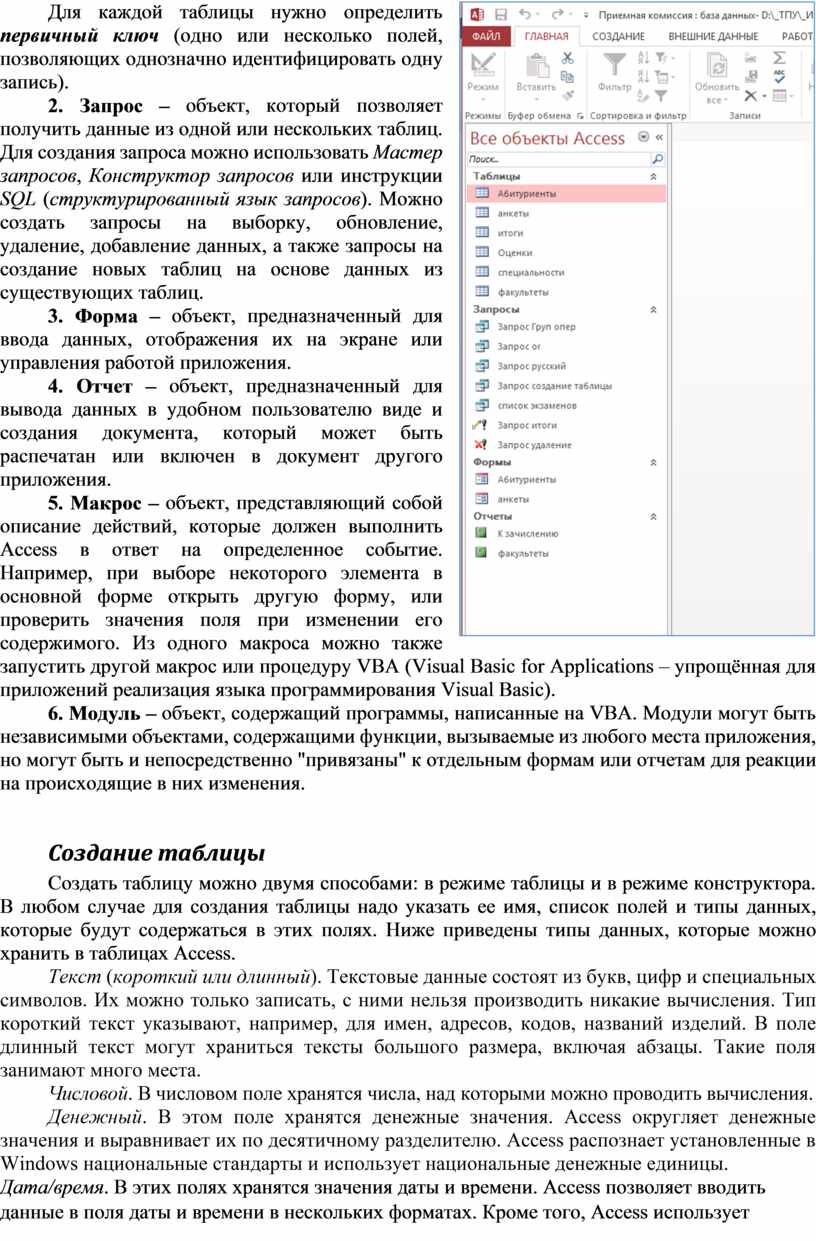This screenshot has width=816, height=1241.
Task: Open the ФАЙЛ tab
Action: tap(487, 36)
